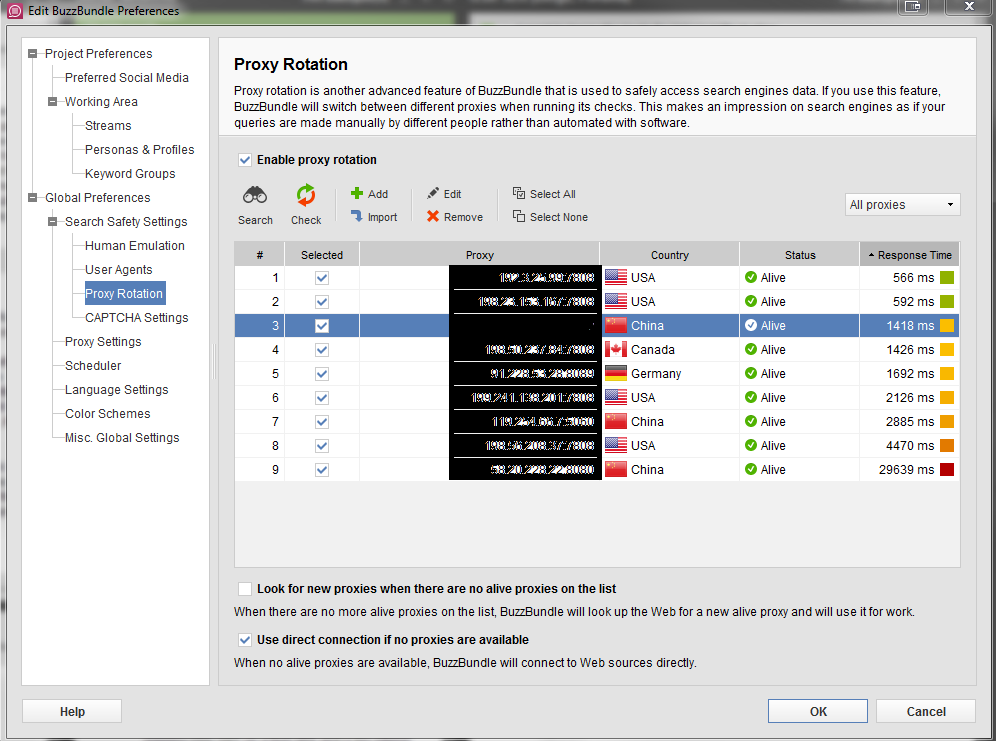Click the China flag in row 9

click(x=616, y=469)
